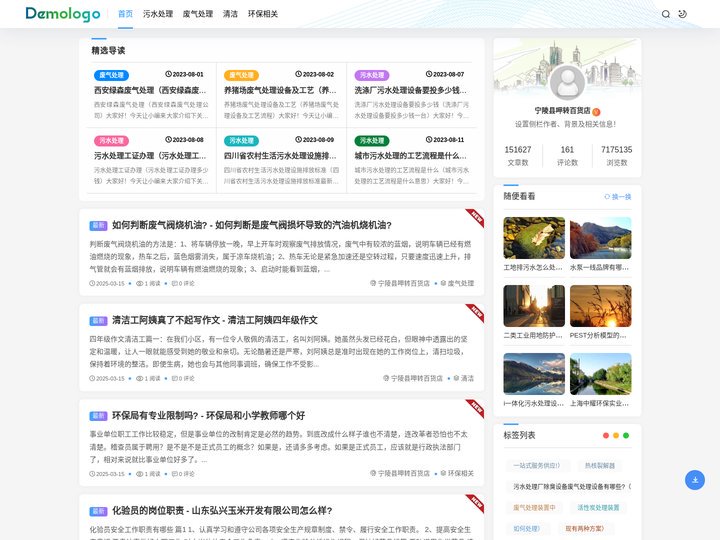
Task: Select tag 热核裂解器
Action: pos(600,466)
